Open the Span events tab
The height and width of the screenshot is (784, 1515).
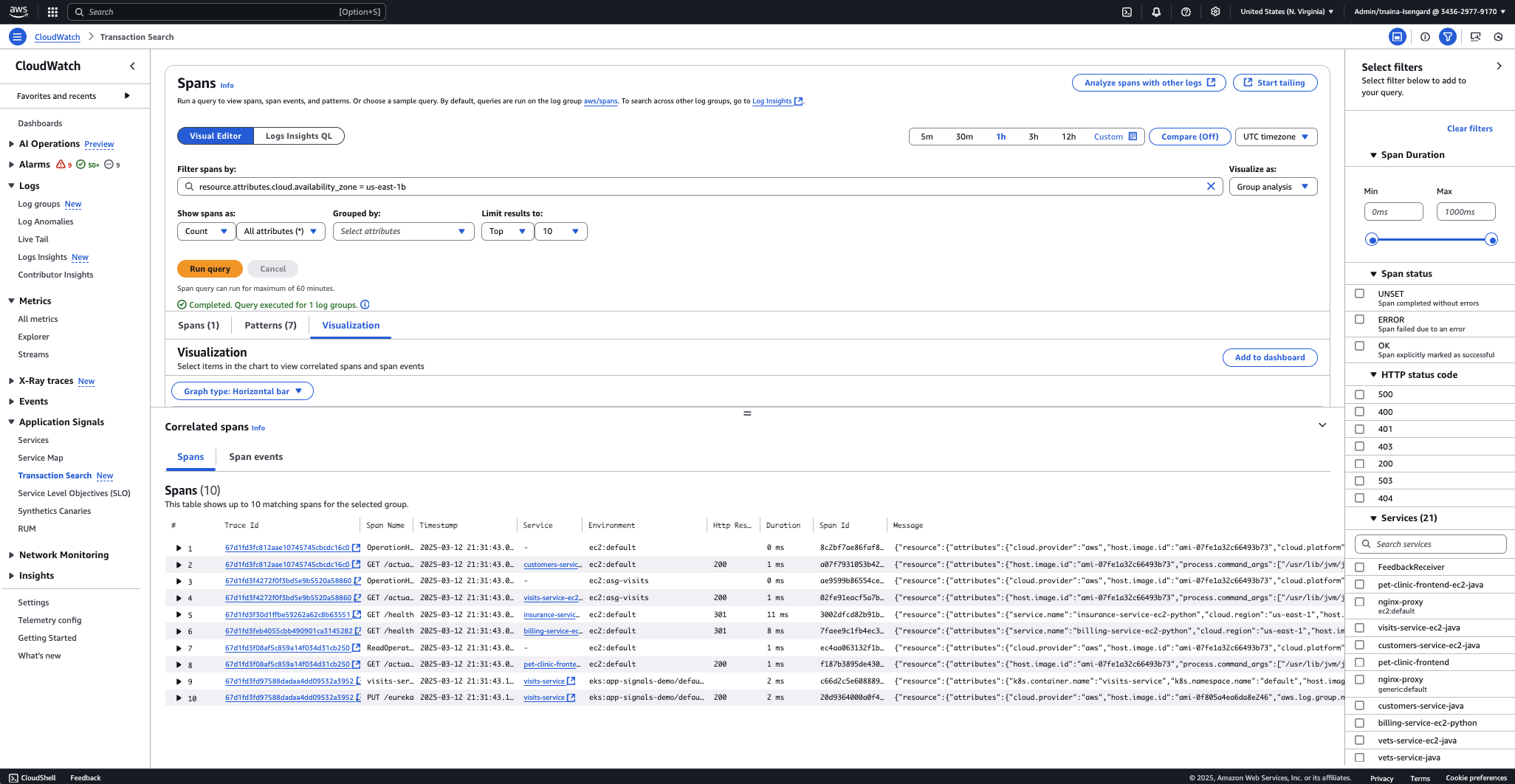pos(255,456)
